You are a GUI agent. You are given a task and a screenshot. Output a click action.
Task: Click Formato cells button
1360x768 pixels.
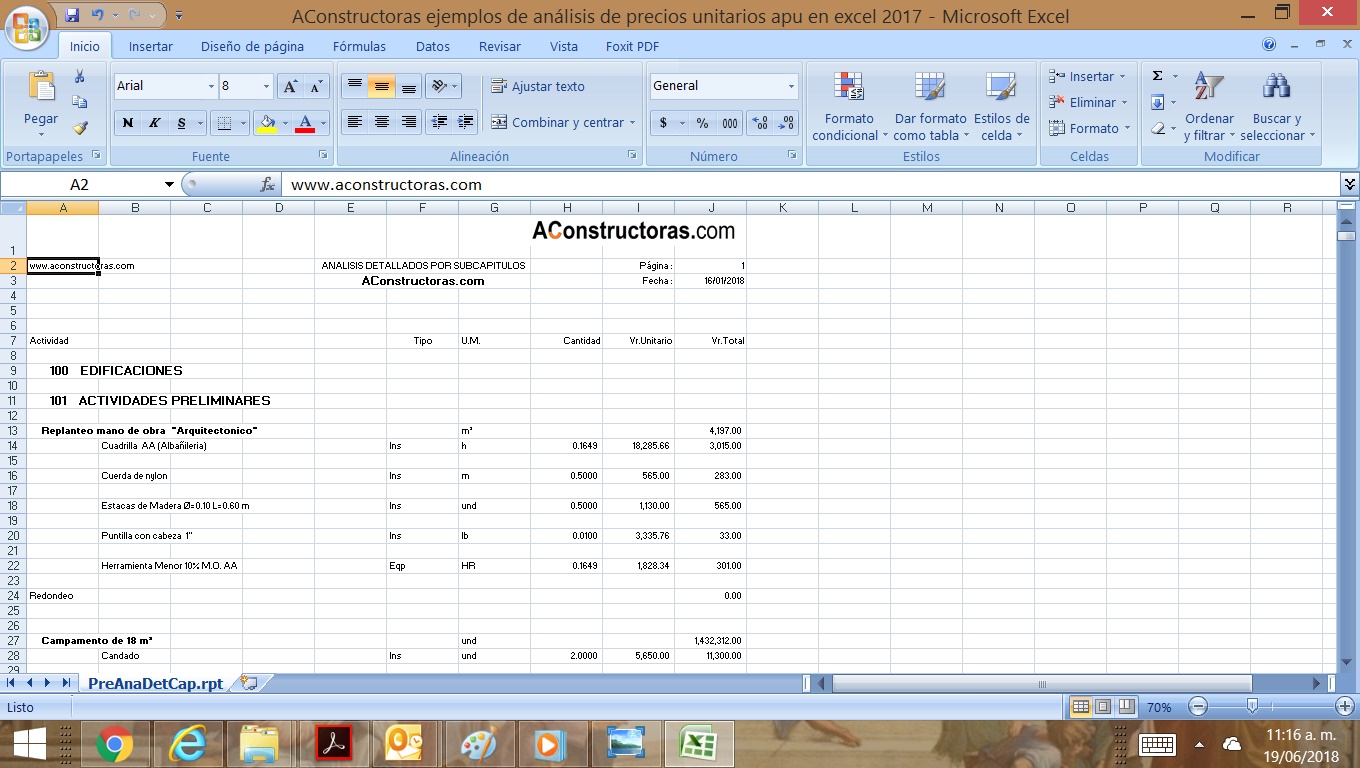1088,128
